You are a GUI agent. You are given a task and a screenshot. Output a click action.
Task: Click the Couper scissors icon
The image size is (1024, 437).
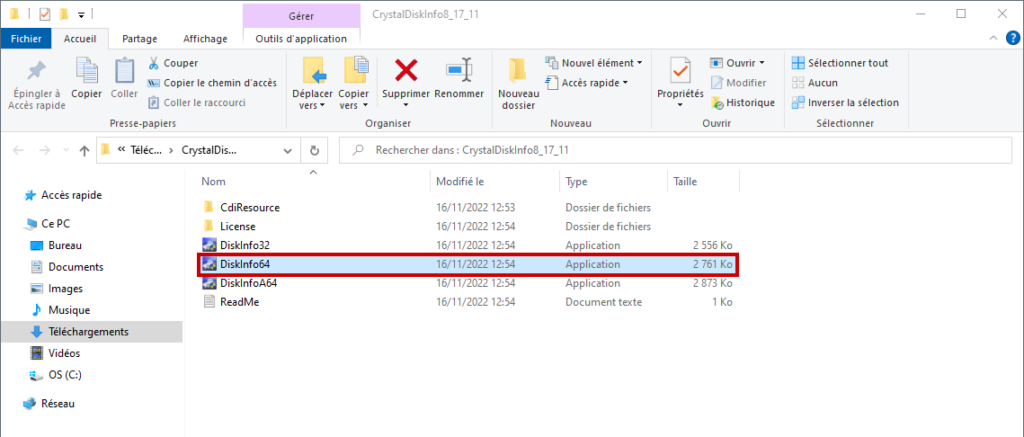[153, 63]
